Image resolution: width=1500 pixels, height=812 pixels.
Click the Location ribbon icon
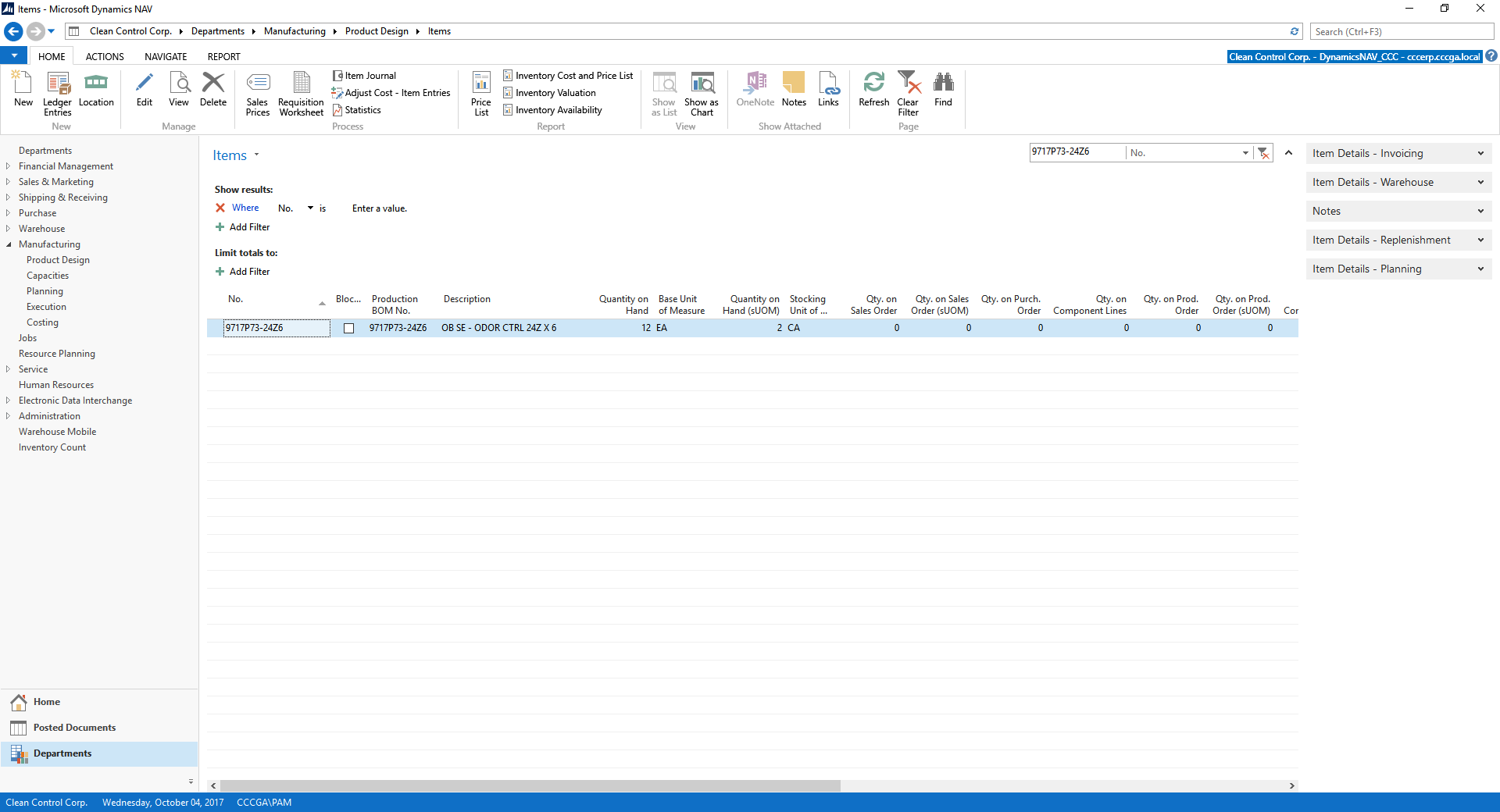(x=96, y=89)
